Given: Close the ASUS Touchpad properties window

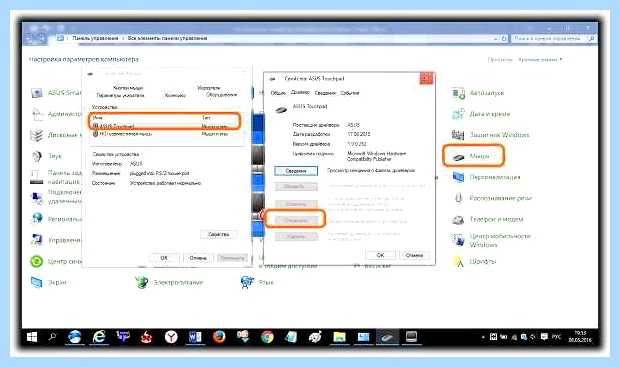Looking at the screenshot, I should pyautogui.click(x=426, y=78).
